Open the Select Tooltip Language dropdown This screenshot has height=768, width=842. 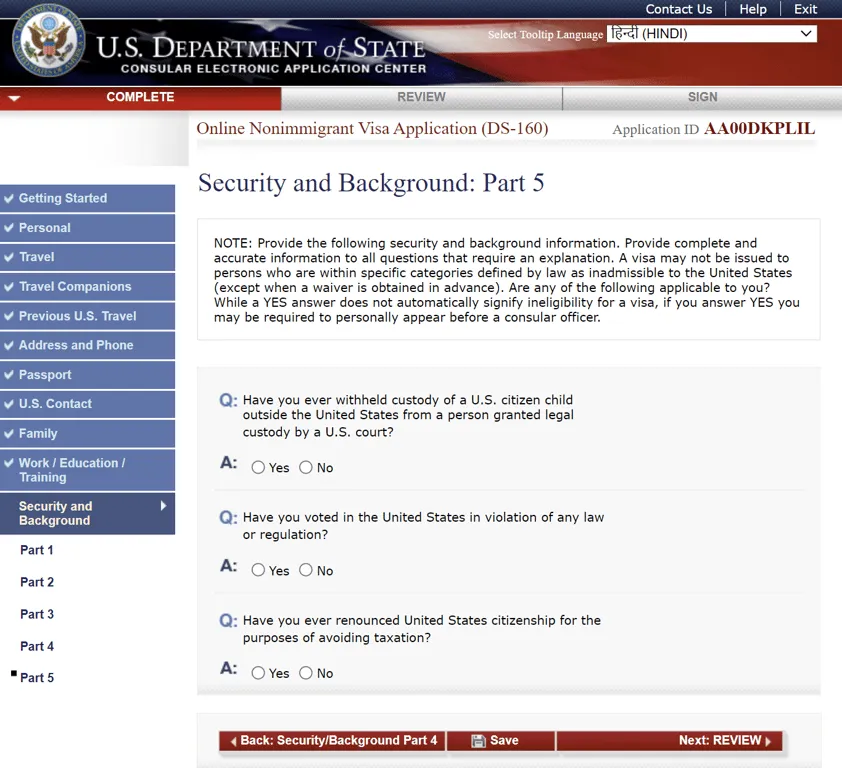(712, 34)
